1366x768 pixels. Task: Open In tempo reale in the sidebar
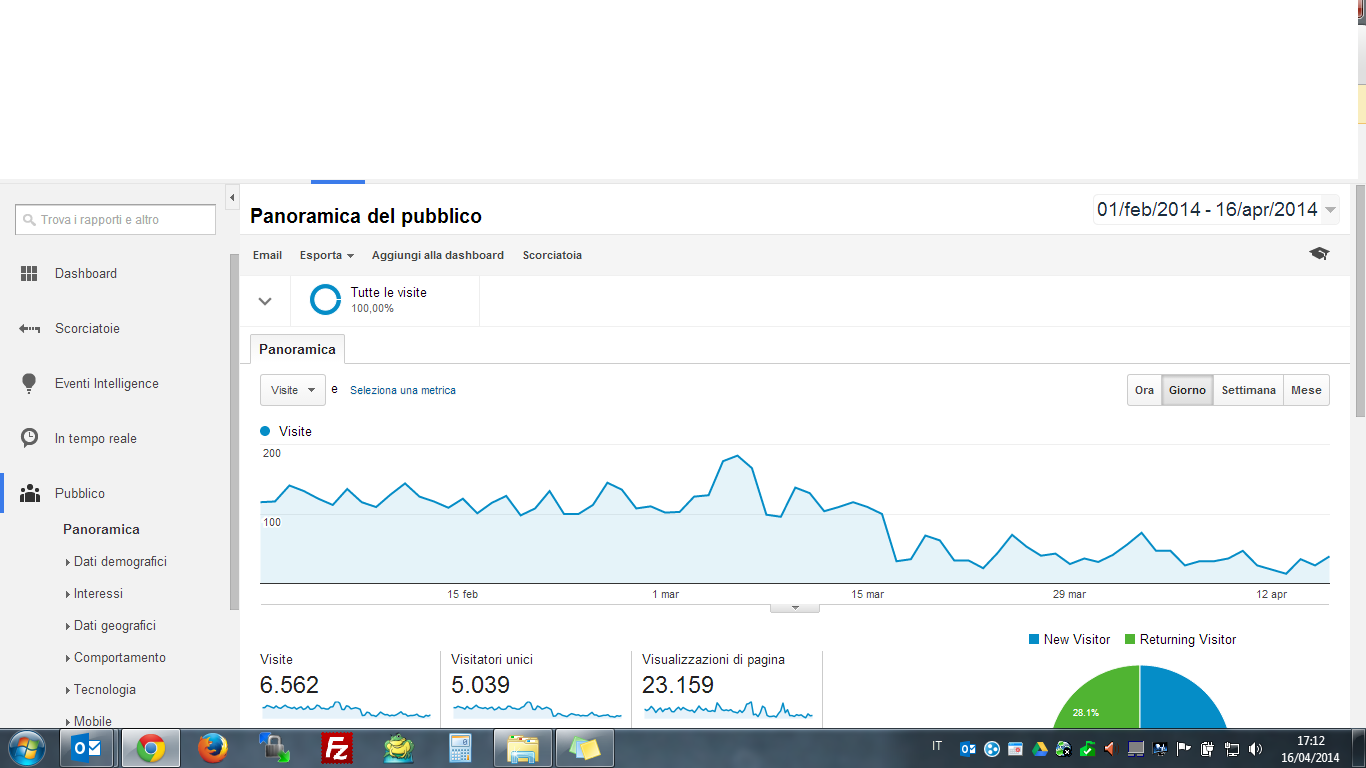[96, 438]
